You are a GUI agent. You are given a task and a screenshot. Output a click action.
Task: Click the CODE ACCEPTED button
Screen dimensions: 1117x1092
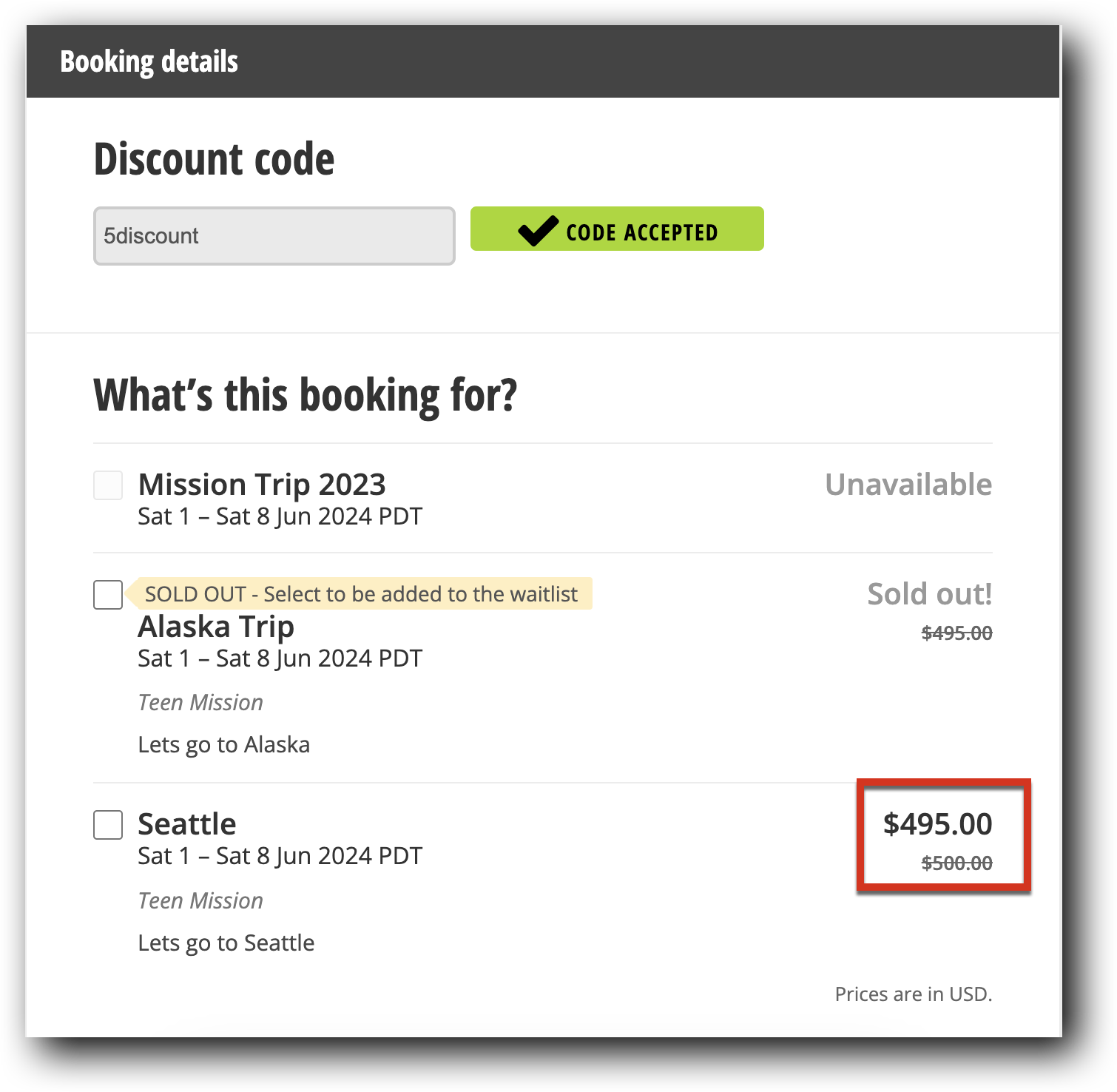coord(617,229)
